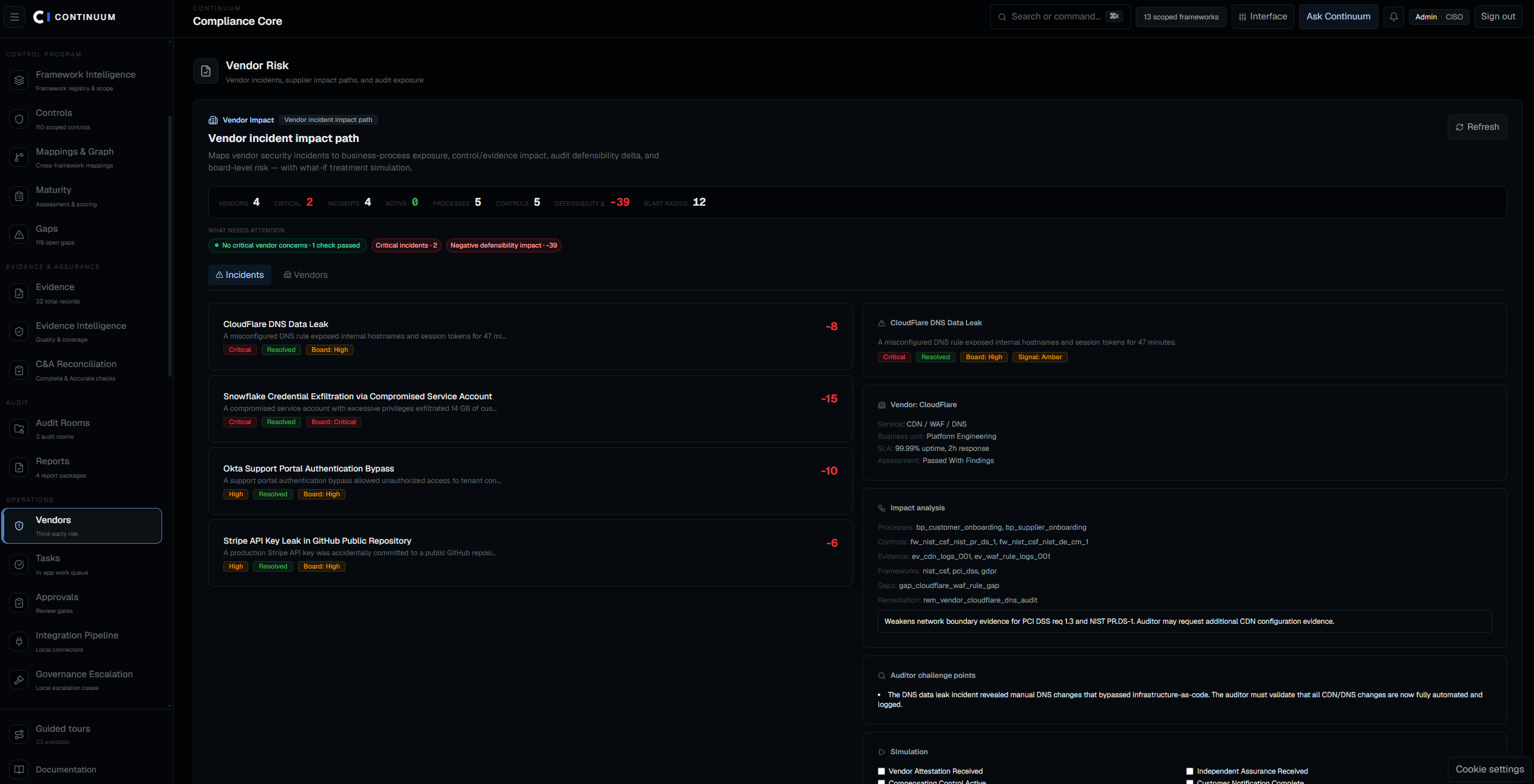This screenshot has width=1534, height=784.
Task: Click the Controls shield icon
Action: [x=19, y=119]
